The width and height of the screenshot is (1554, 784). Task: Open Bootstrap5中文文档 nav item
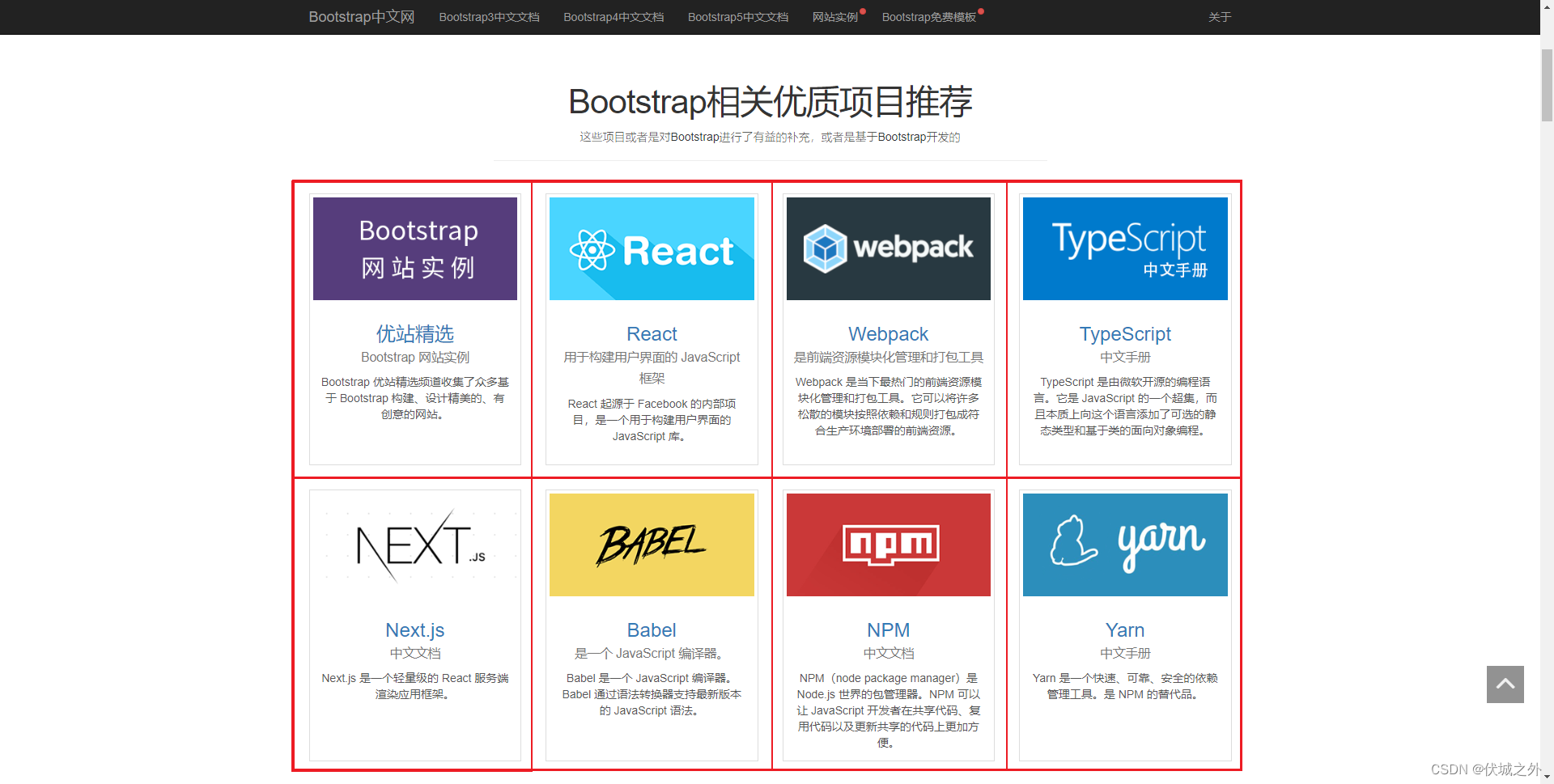pyautogui.click(x=738, y=17)
